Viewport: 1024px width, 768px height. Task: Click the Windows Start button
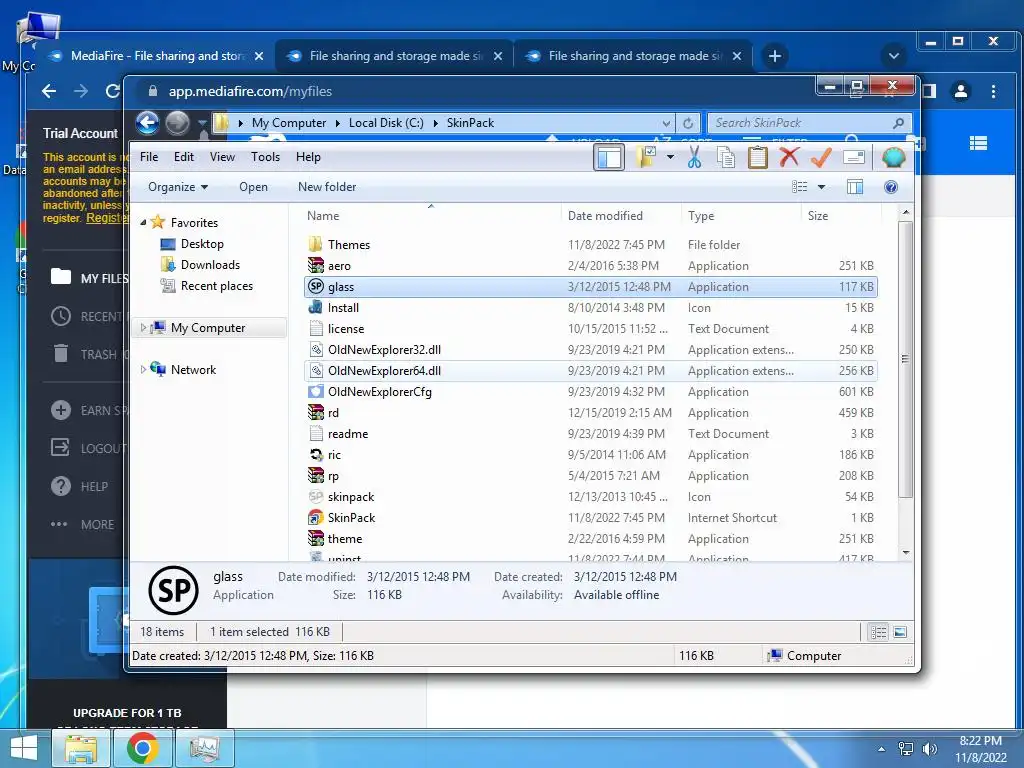[24, 748]
